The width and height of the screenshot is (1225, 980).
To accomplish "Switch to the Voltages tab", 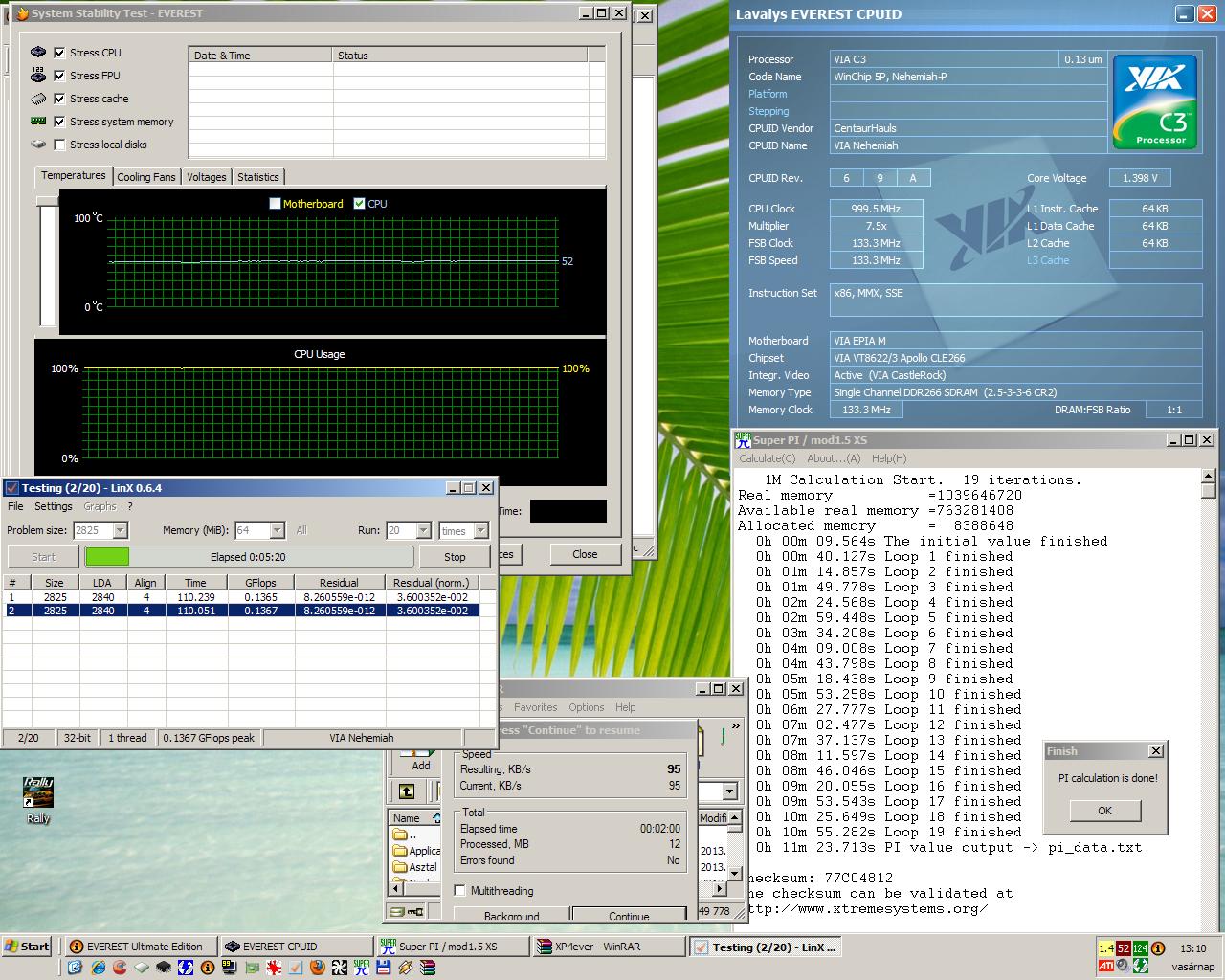I will tap(207, 177).
